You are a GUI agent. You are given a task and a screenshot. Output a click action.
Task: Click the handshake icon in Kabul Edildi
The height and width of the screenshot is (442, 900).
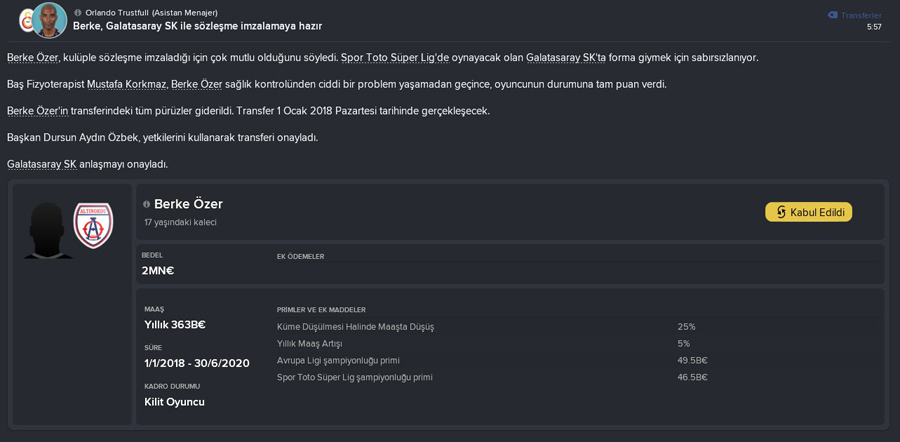pyautogui.click(x=781, y=212)
